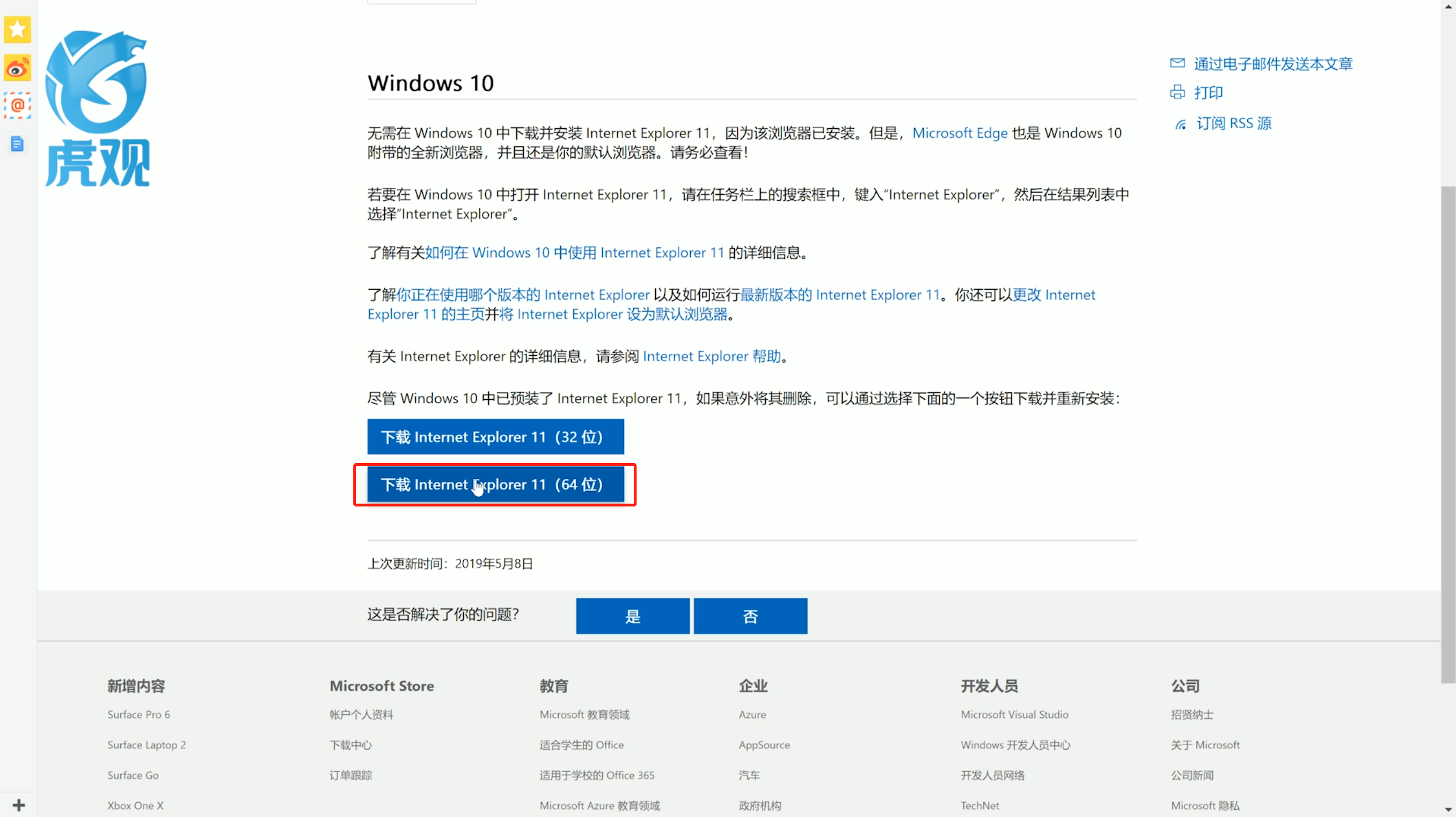Screen dimensions: 1456x817
Task: Open the Weibo sidebar icon
Action: click(17, 68)
